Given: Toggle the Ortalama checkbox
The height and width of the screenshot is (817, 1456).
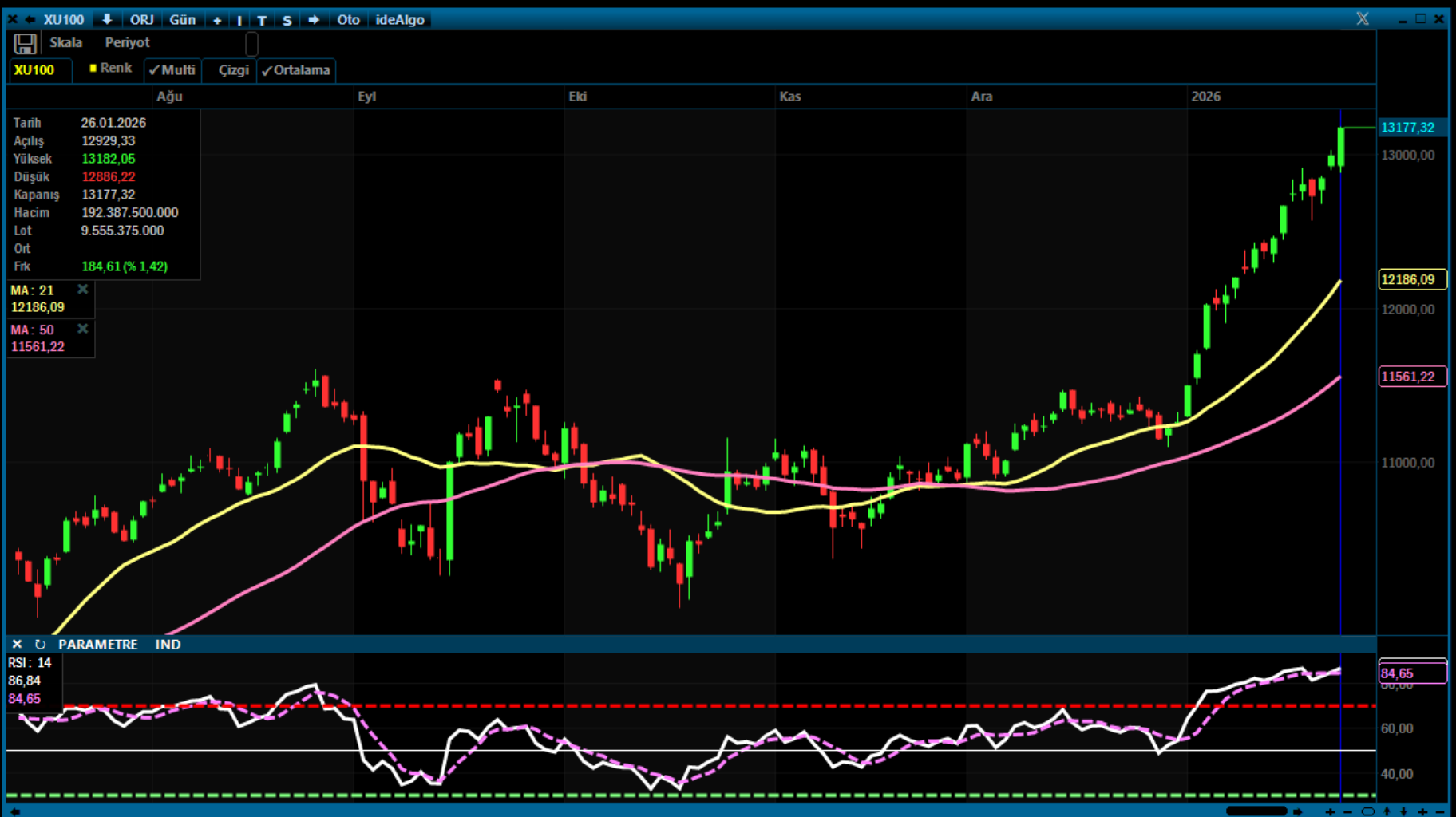Looking at the screenshot, I should [x=296, y=70].
